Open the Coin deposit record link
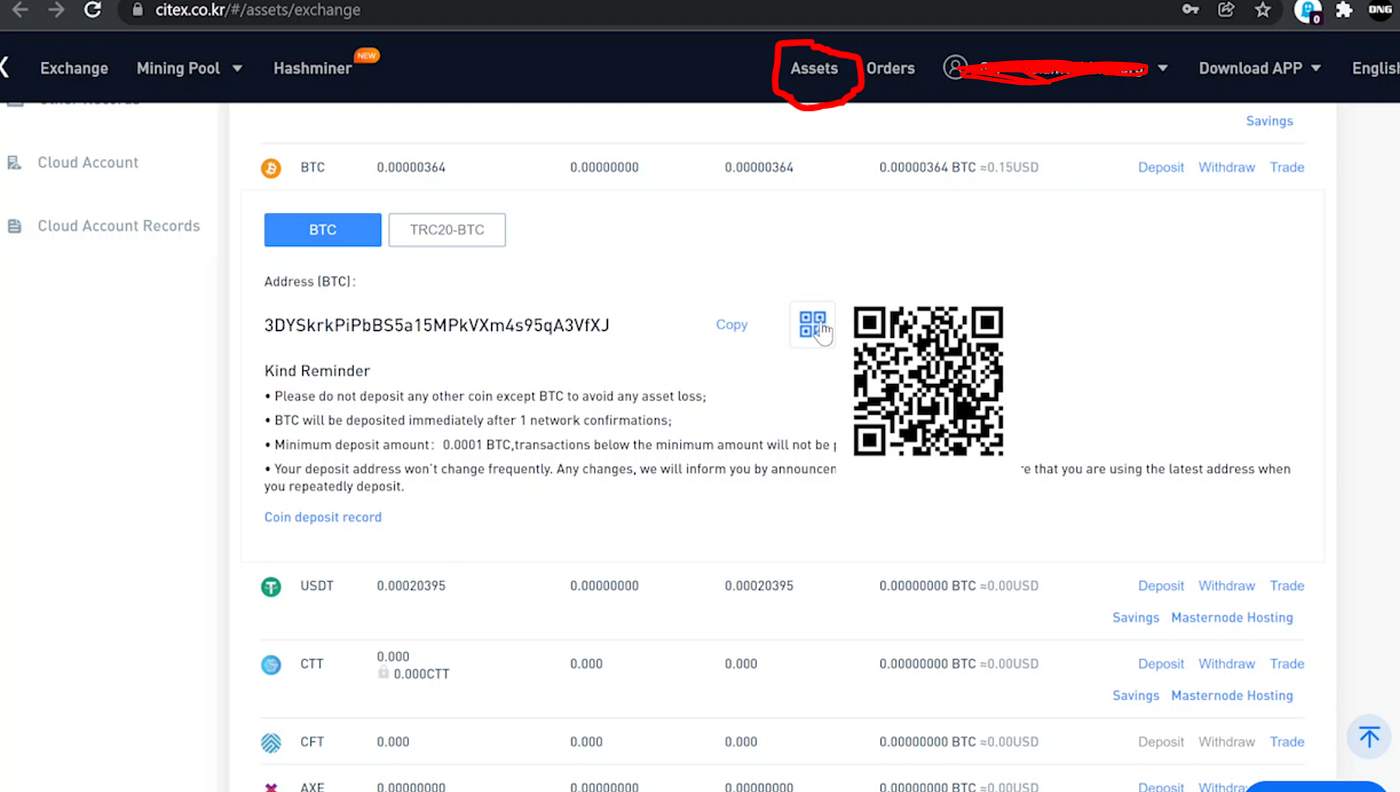1400x792 pixels. click(323, 517)
